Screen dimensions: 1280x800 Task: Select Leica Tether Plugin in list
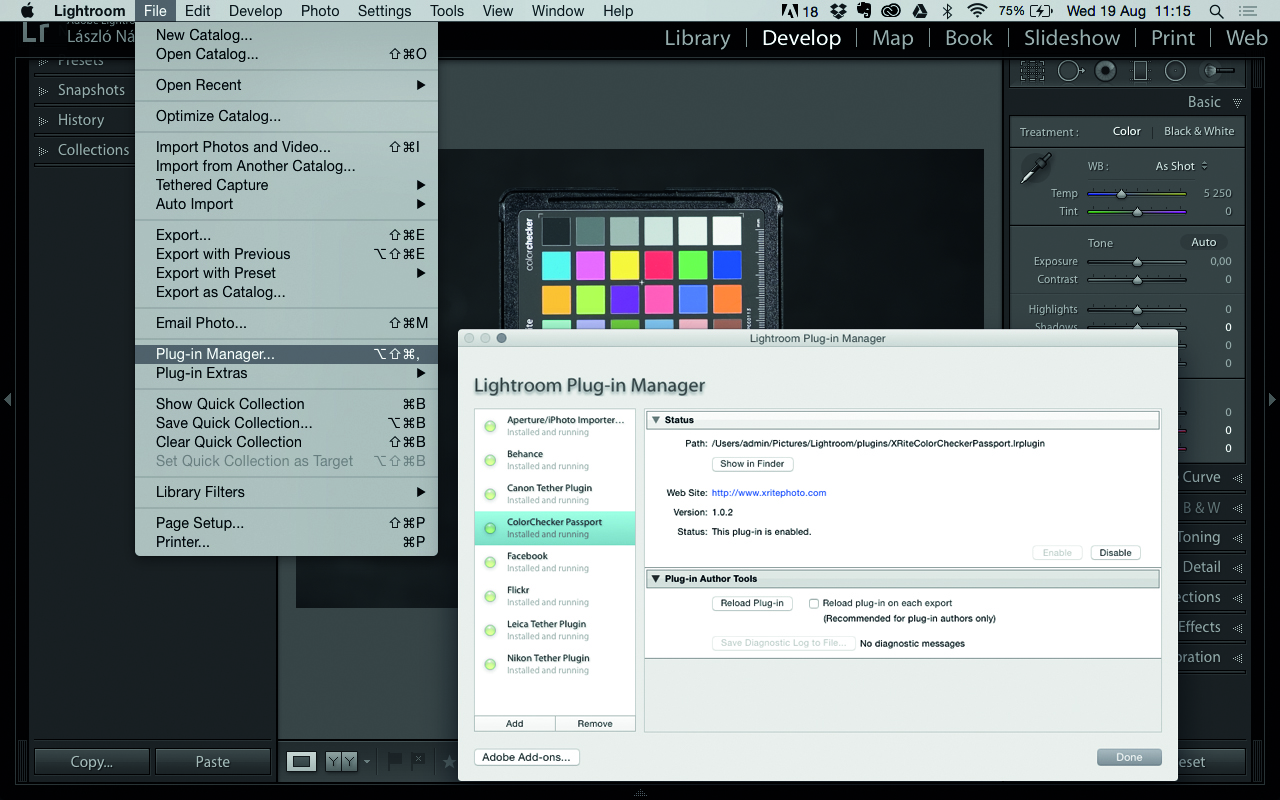point(555,630)
